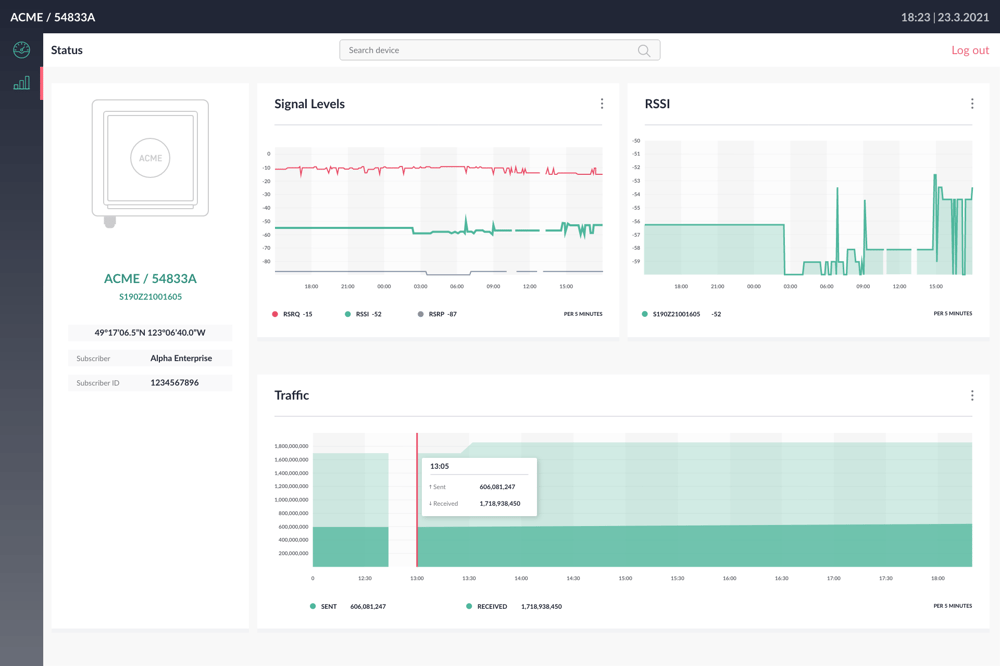Click PER 5 MINUTES label in Signal Levels
Screen dimensions: 1000x666
point(583,314)
